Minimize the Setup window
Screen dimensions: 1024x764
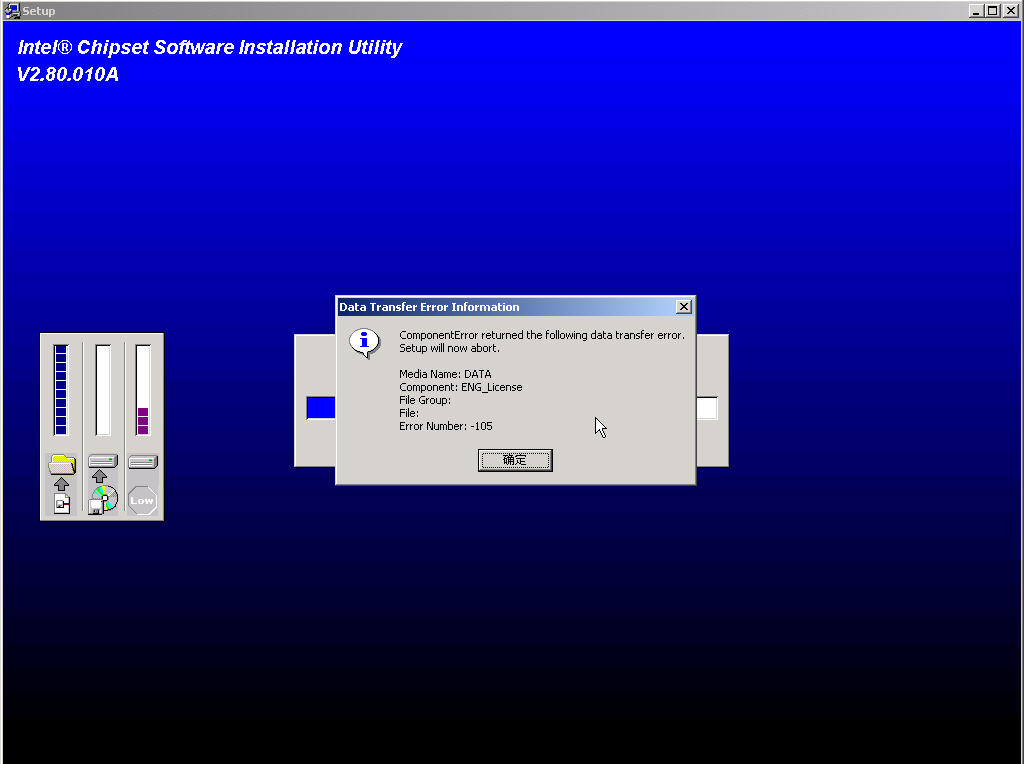[x=976, y=11]
